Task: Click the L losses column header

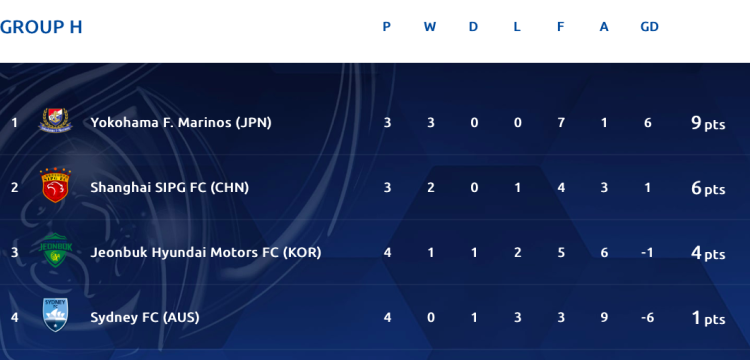Action: pyautogui.click(x=517, y=27)
